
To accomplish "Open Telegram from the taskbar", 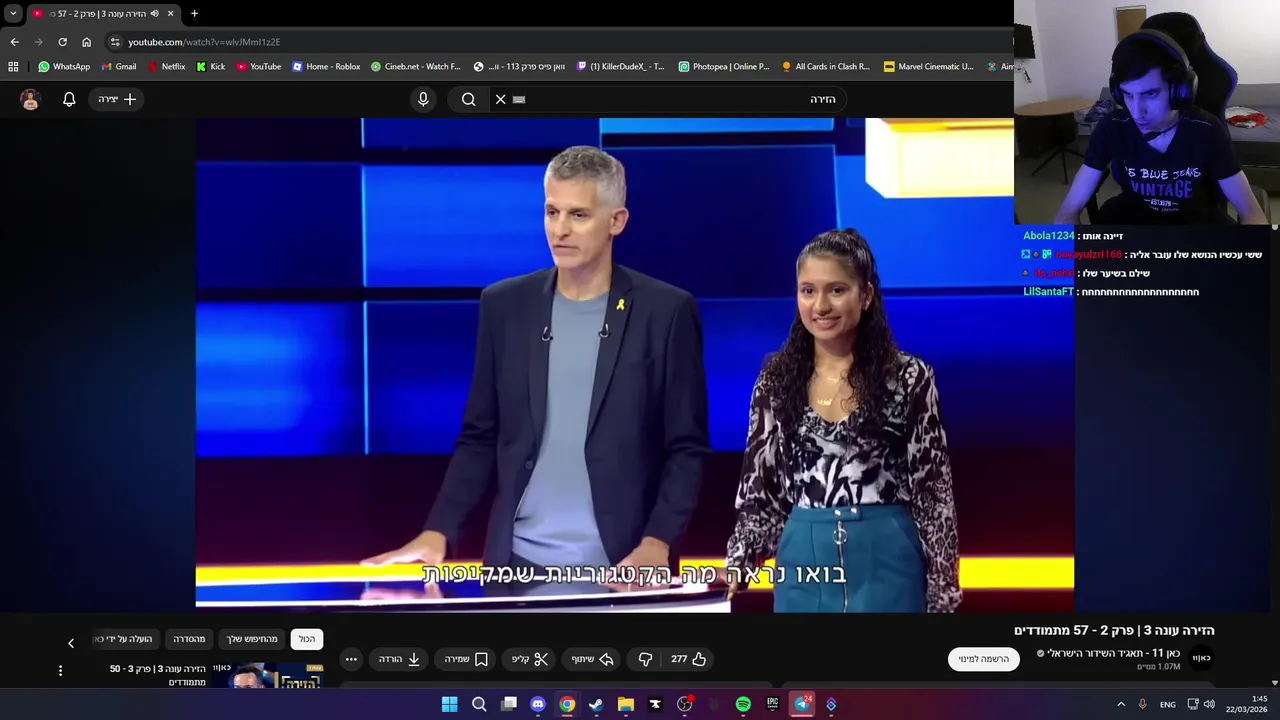I will pyautogui.click(x=802, y=704).
